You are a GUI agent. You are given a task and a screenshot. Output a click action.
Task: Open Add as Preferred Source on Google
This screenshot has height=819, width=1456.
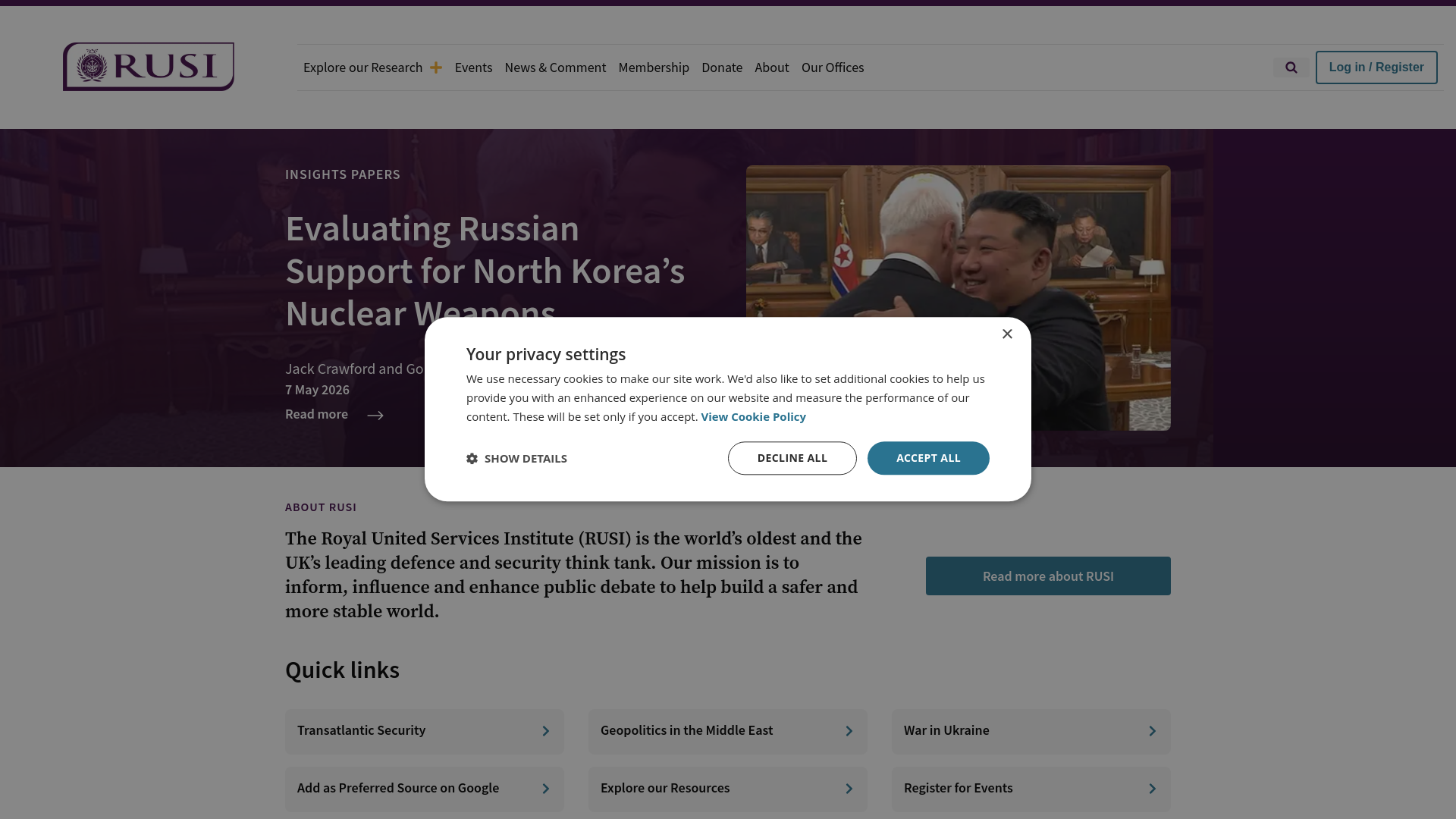[425, 789]
